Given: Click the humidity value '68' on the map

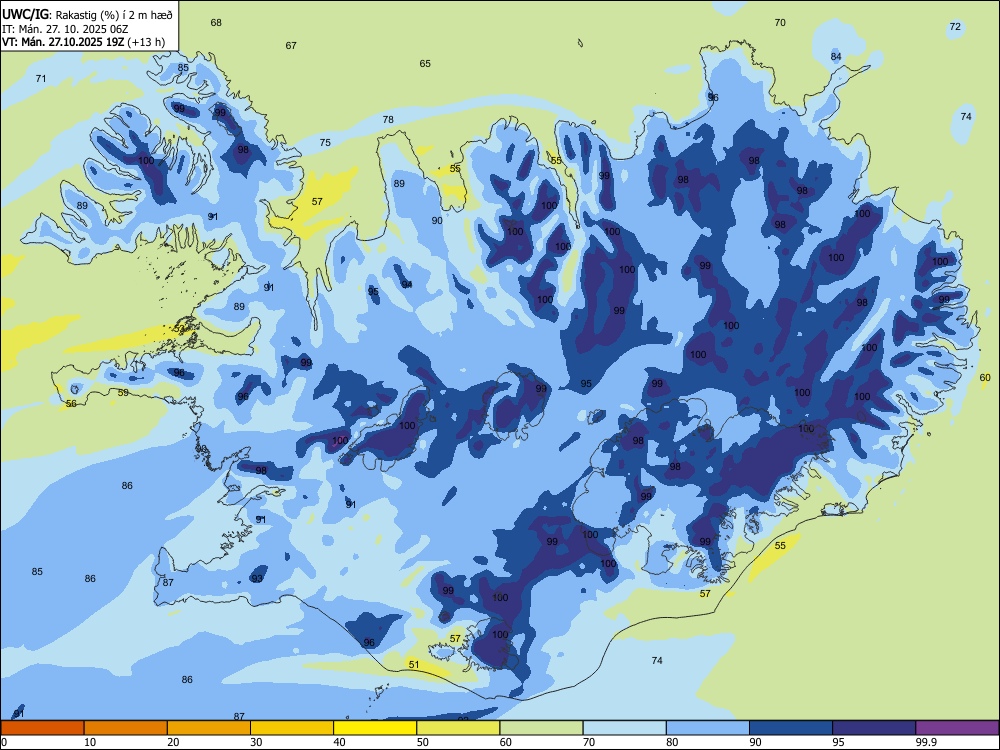Looking at the screenshot, I should (216, 22).
